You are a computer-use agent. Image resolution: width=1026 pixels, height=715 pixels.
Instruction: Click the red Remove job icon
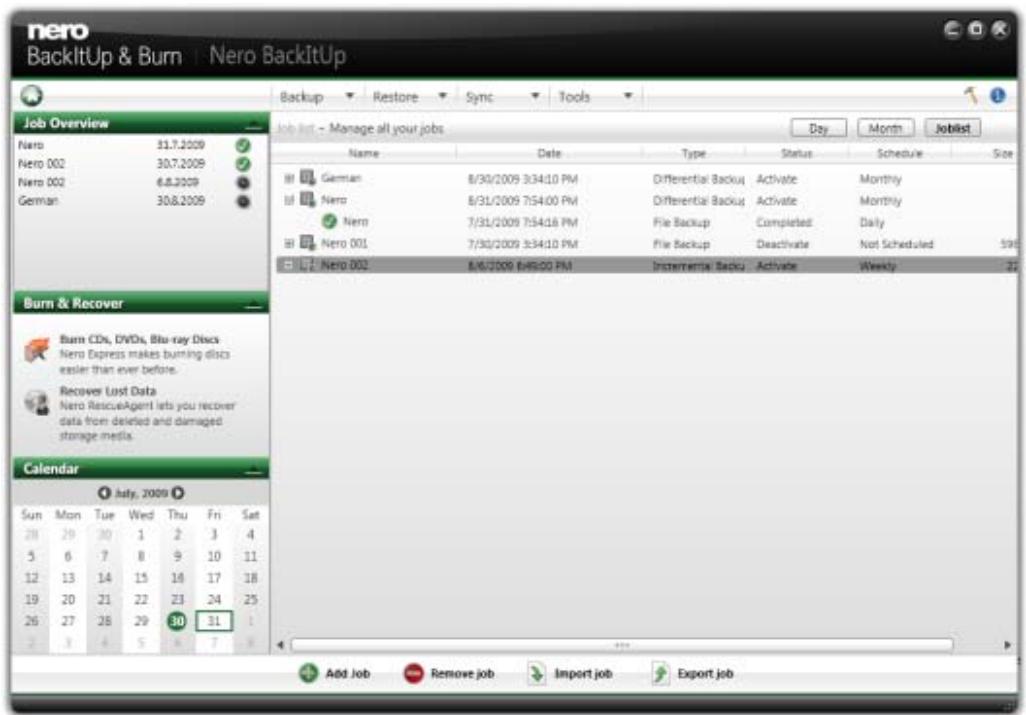414,672
